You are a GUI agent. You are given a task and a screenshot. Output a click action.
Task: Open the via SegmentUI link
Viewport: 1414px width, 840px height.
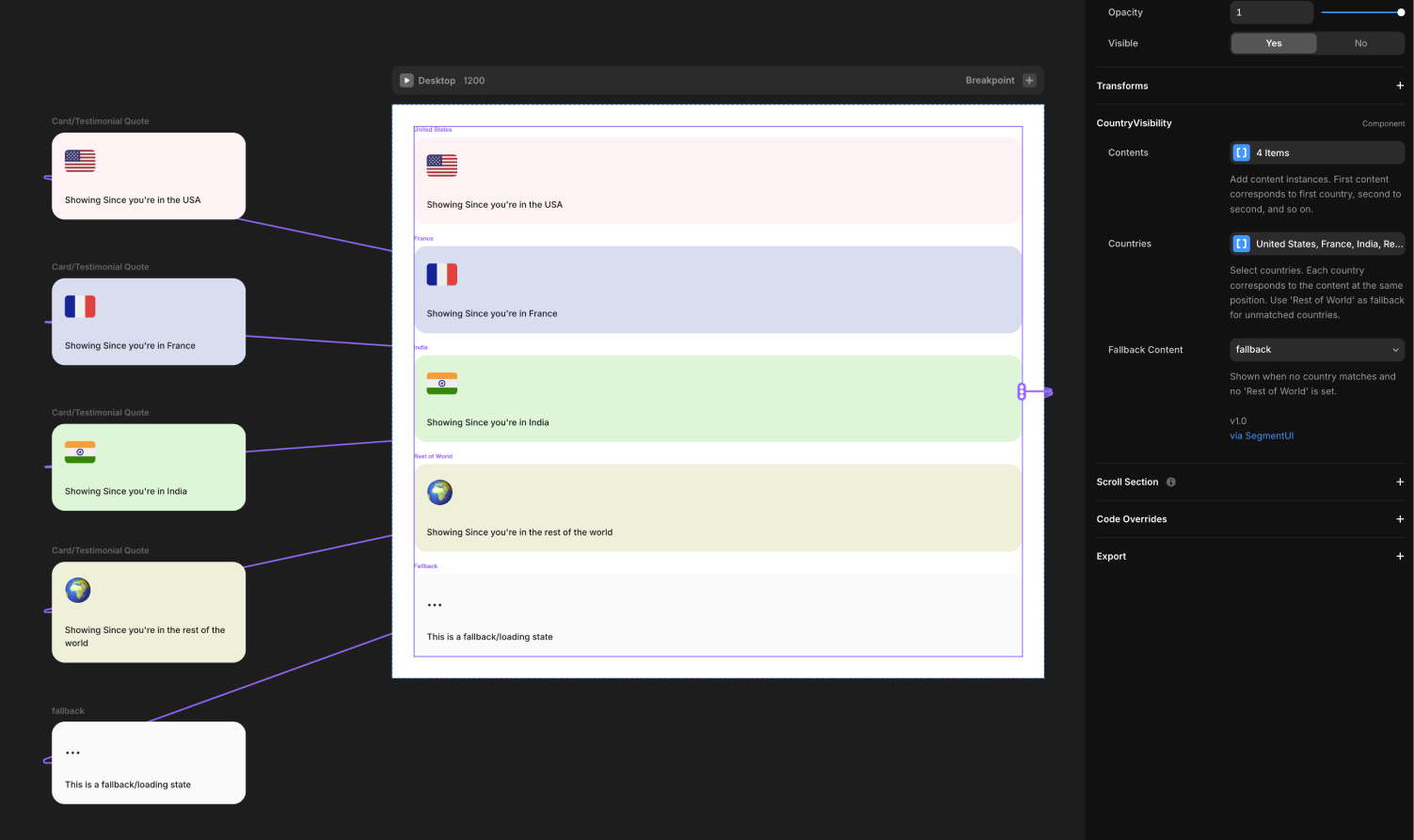(1261, 436)
